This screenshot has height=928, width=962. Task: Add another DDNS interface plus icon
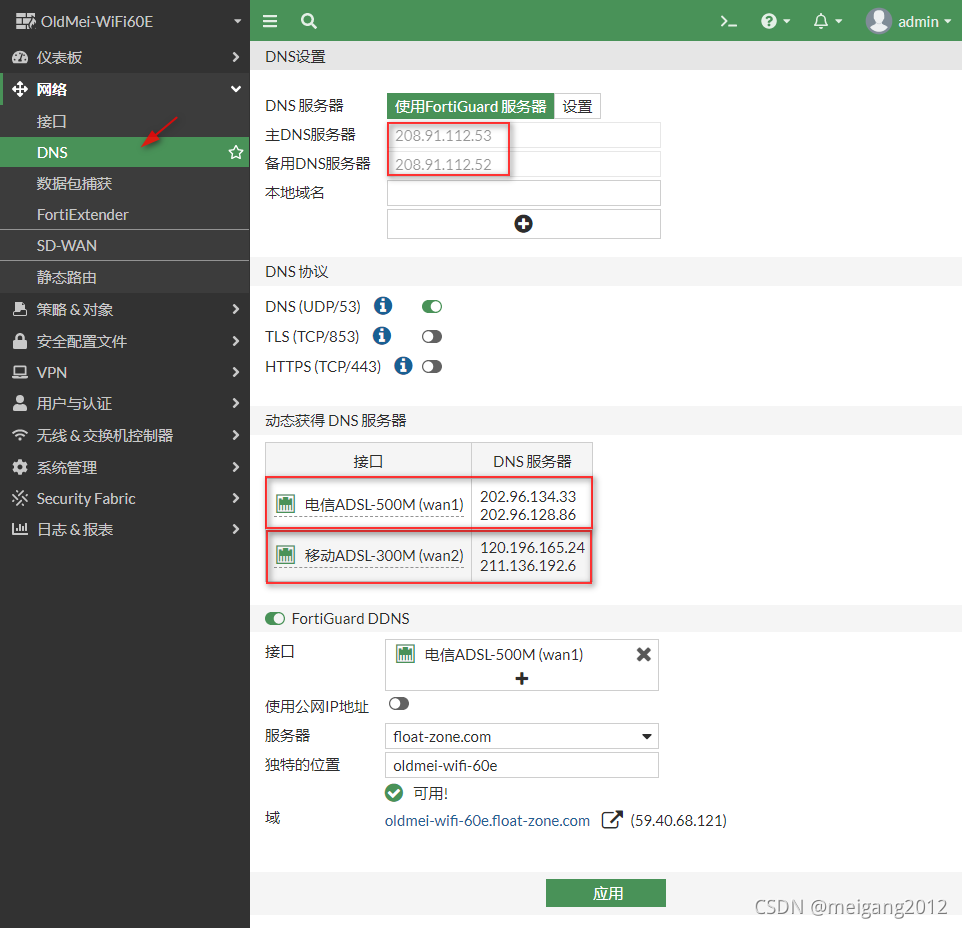521,678
